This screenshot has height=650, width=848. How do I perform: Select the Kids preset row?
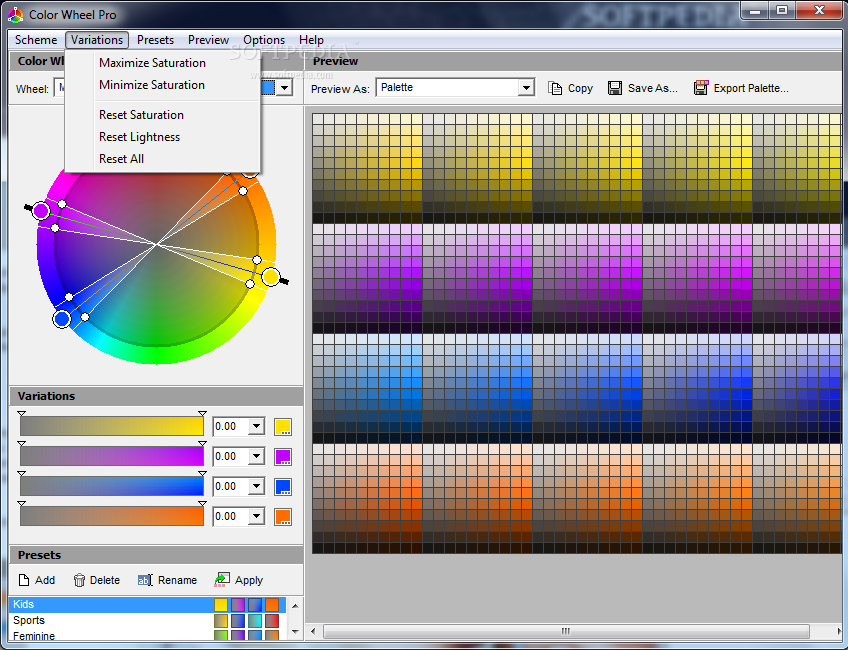(147, 605)
